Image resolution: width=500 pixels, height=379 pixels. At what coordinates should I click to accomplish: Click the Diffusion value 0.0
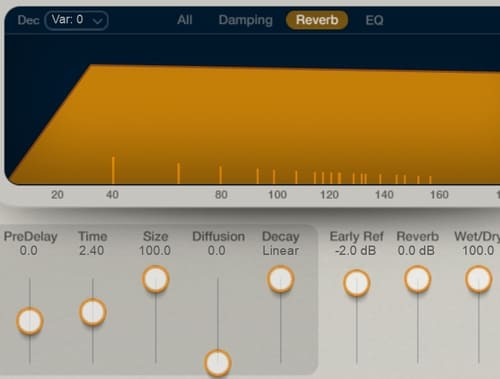click(x=217, y=250)
